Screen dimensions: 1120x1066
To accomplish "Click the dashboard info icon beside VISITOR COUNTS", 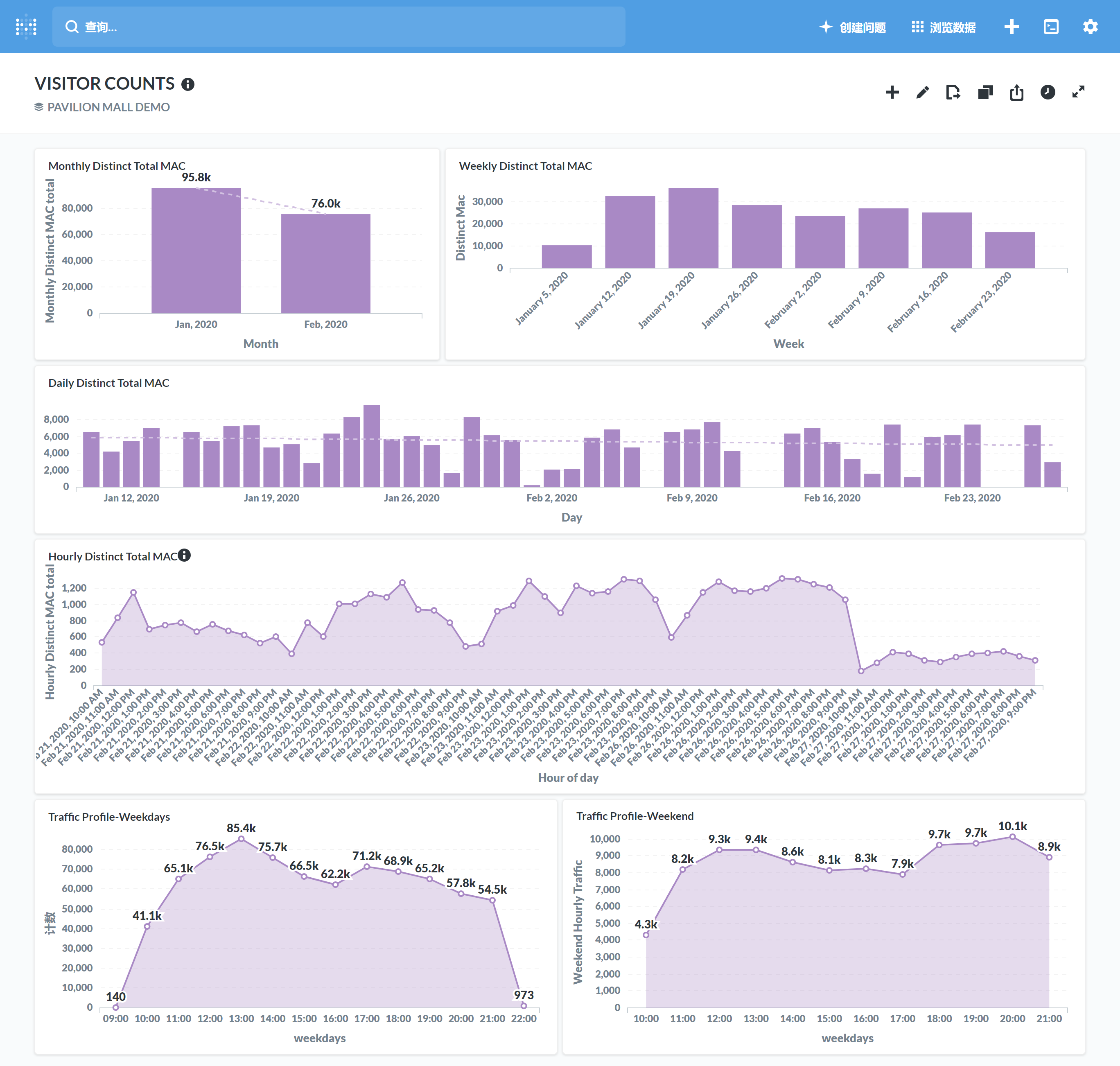I will click(x=188, y=85).
